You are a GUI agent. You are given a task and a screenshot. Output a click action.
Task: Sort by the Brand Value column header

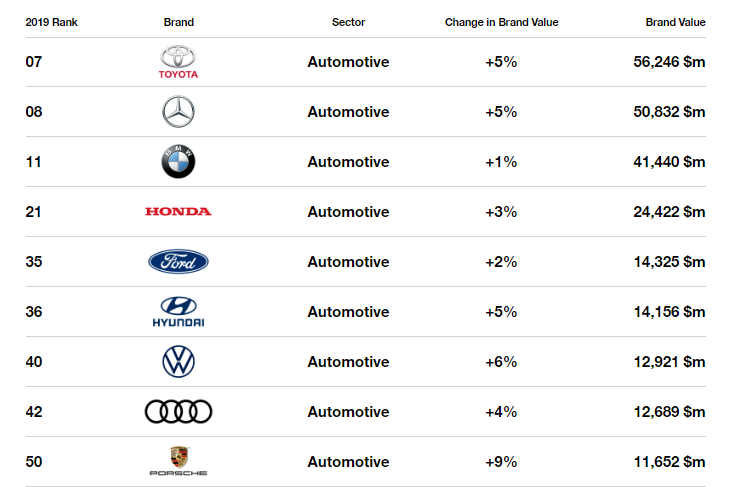pyautogui.click(x=675, y=22)
